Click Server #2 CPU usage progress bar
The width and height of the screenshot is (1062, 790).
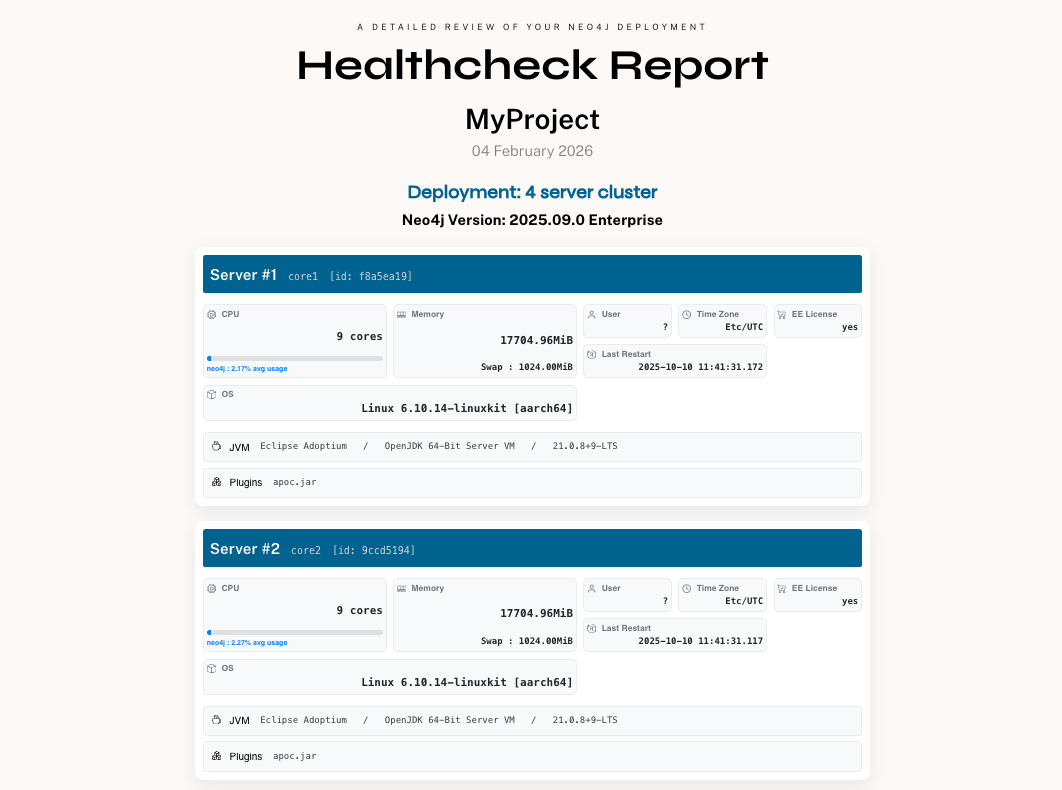point(295,632)
